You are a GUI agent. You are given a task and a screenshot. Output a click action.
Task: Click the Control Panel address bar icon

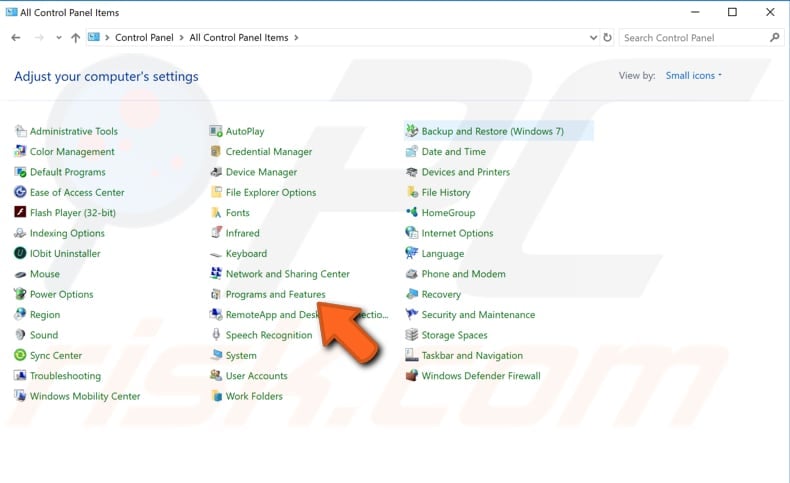94,37
